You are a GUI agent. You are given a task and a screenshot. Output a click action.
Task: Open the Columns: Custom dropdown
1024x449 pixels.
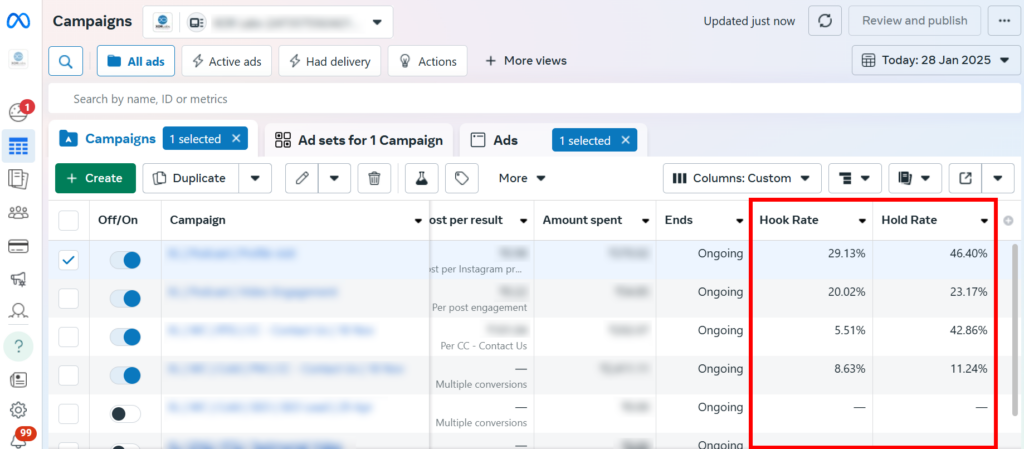742,178
